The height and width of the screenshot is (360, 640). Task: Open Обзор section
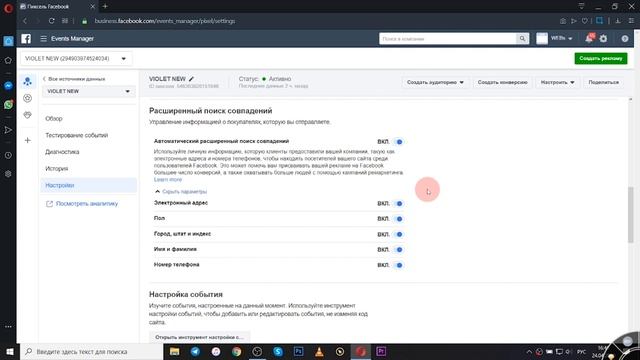(54, 118)
